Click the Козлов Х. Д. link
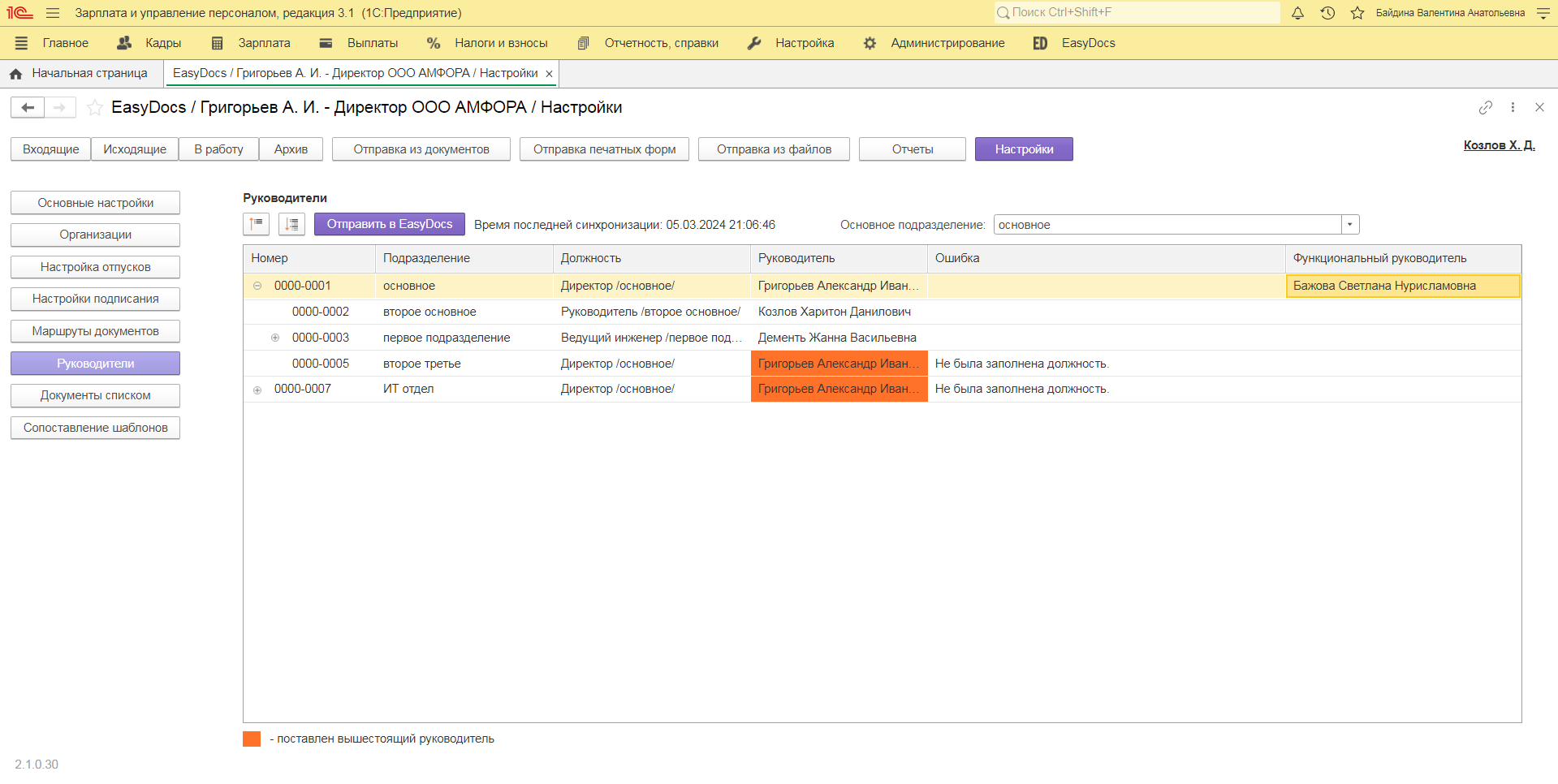The width and height of the screenshot is (1558, 784). 1499,145
